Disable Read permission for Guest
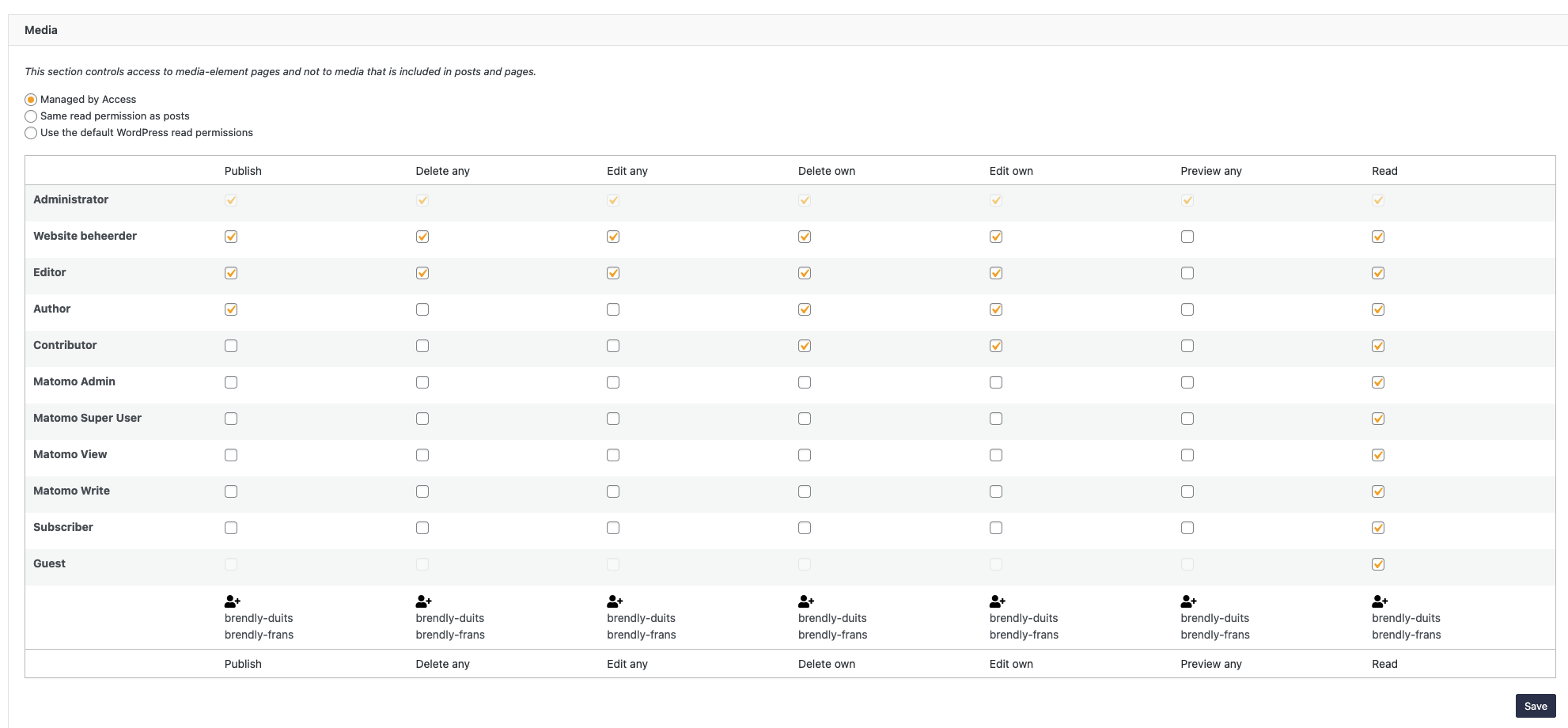 point(1378,564)
